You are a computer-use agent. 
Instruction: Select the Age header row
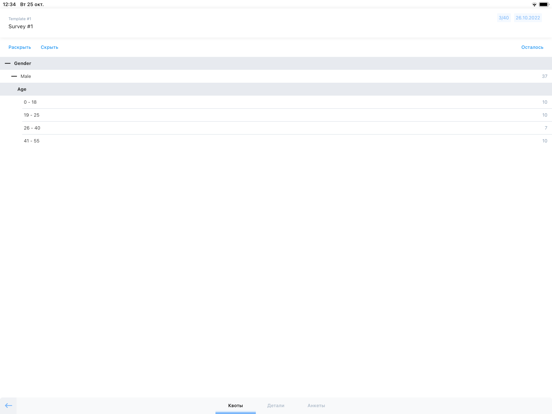(276, 89)
